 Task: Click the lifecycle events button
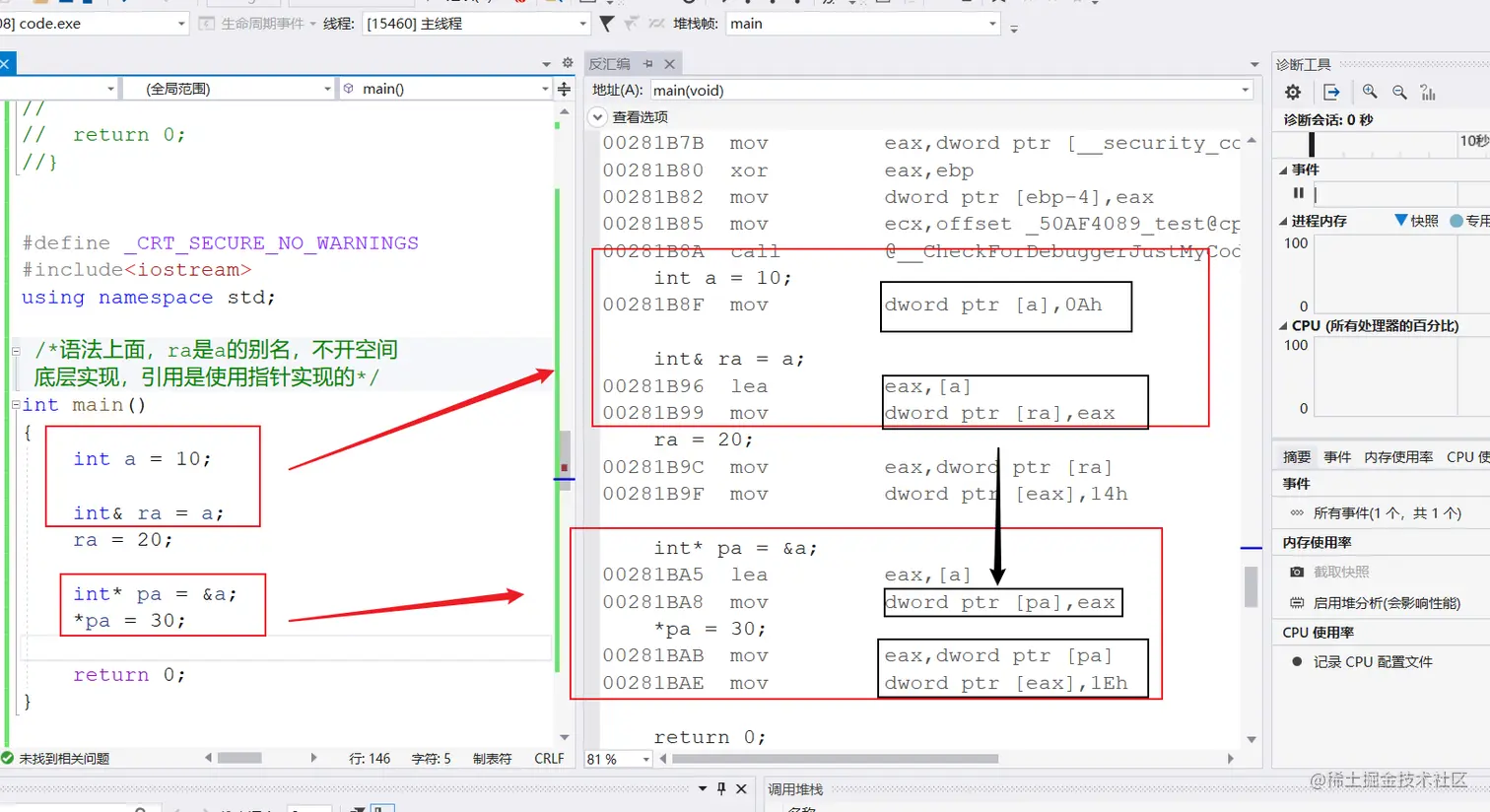click(256, 23)
